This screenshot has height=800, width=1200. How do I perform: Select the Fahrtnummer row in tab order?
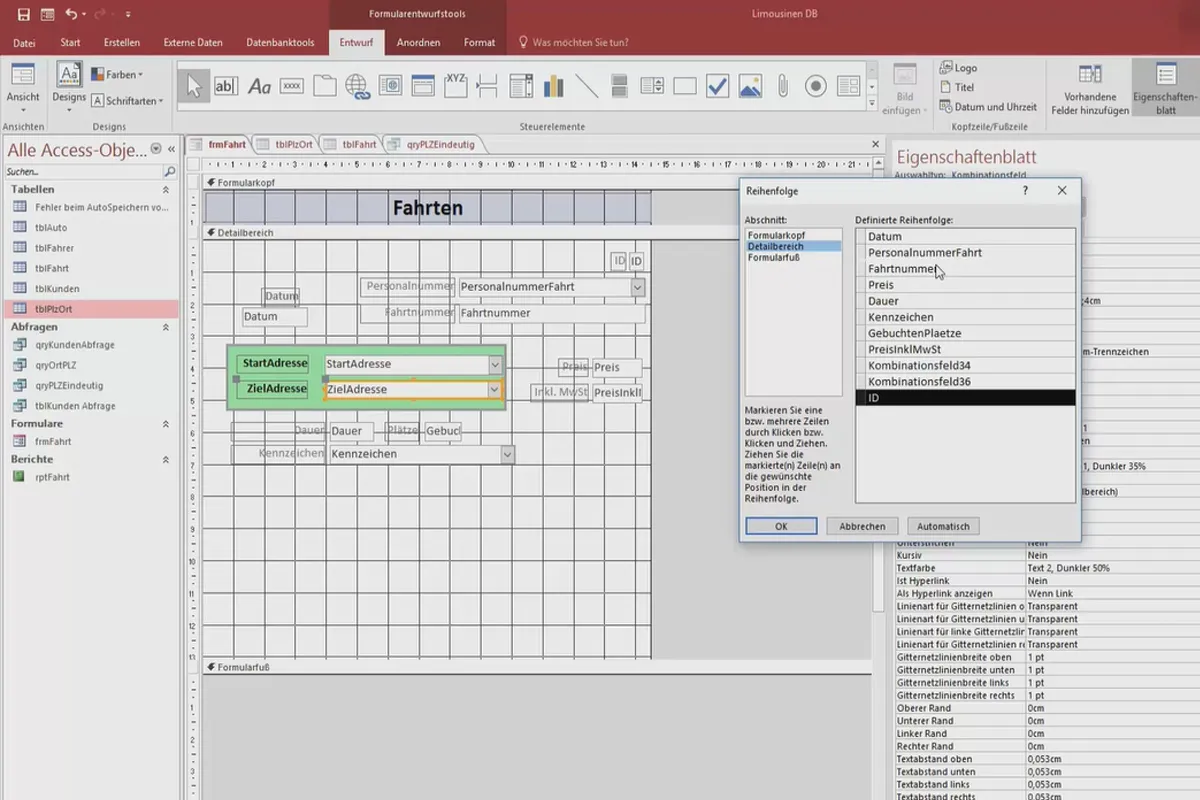tap(966, 269)
